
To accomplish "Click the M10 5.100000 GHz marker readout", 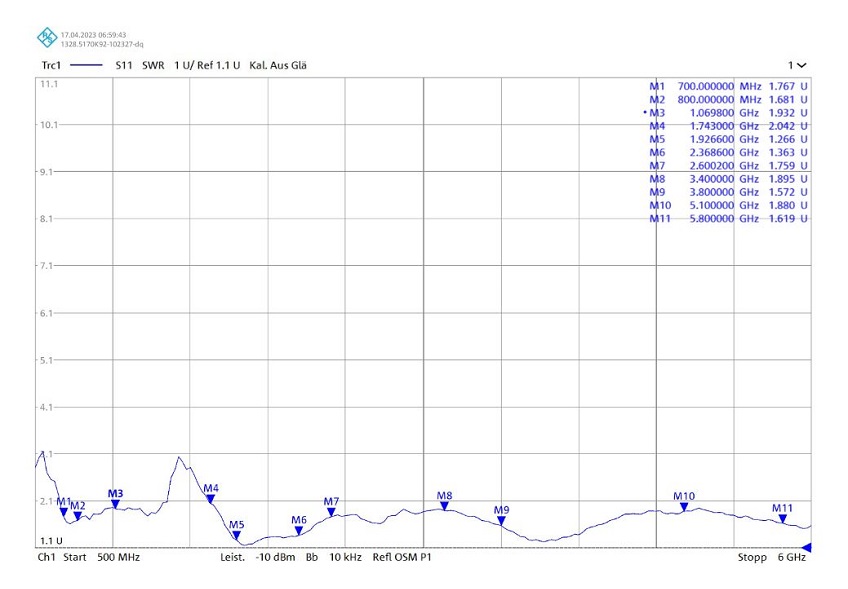I will point(728,206).
